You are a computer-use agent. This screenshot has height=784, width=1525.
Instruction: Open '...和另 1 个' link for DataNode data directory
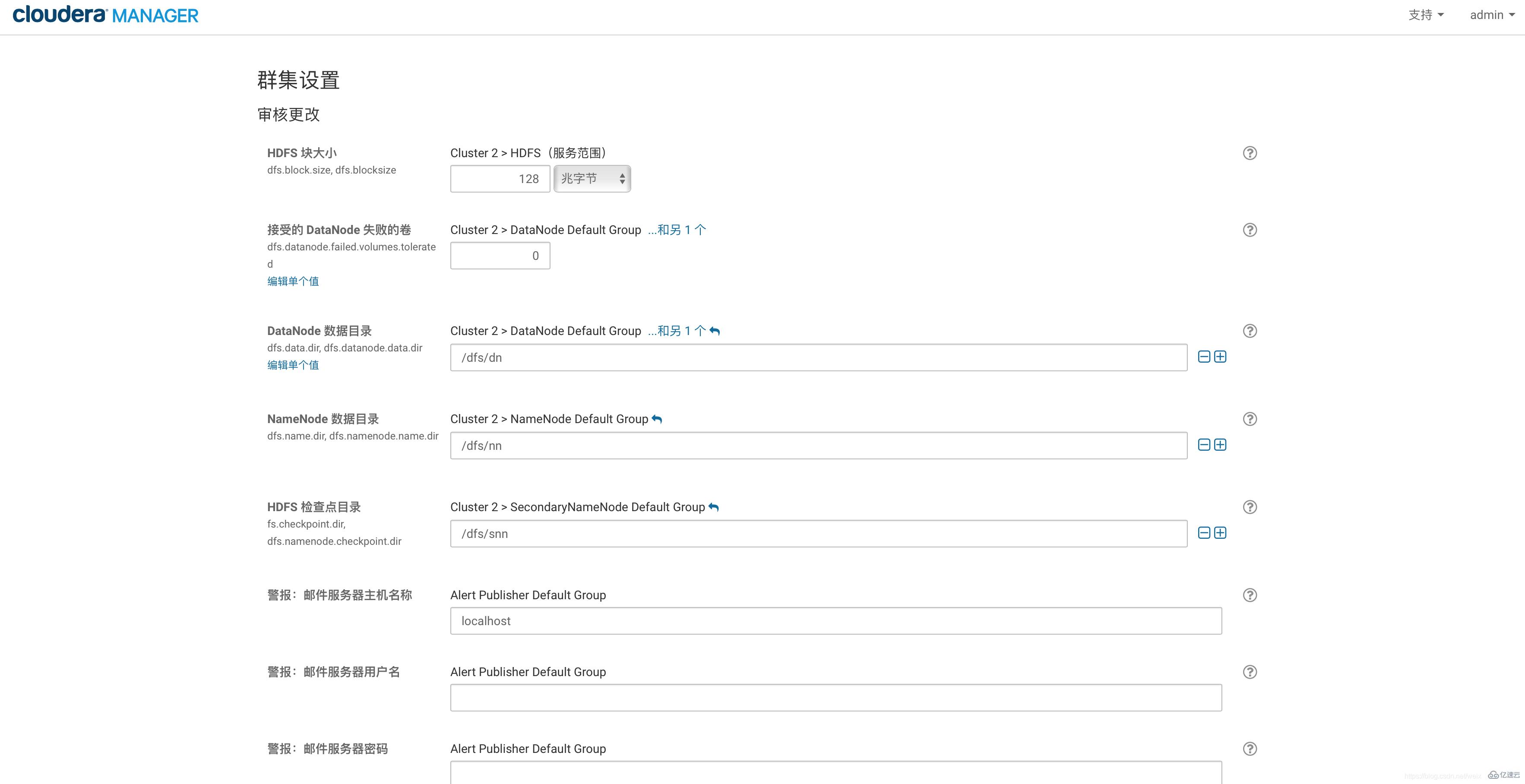[x=677, y=331]
